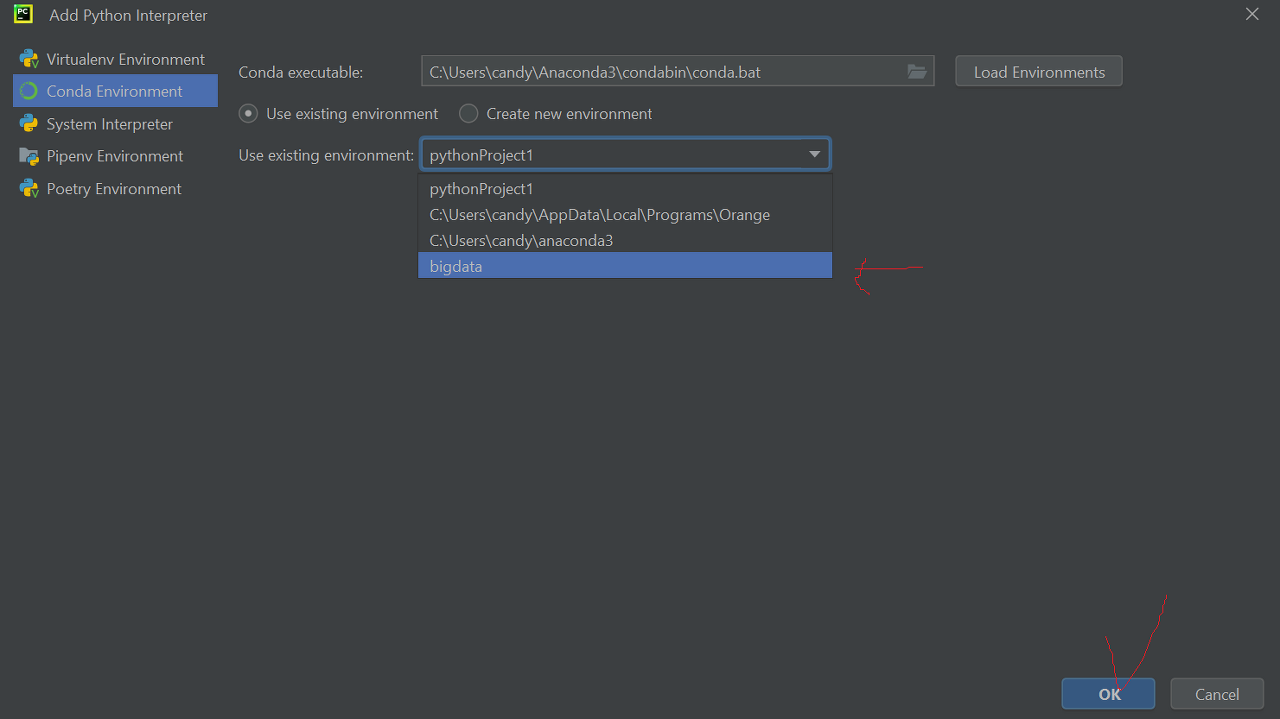Confirm with the OK button
The image size is (1280, 719).
(1108, 694)
